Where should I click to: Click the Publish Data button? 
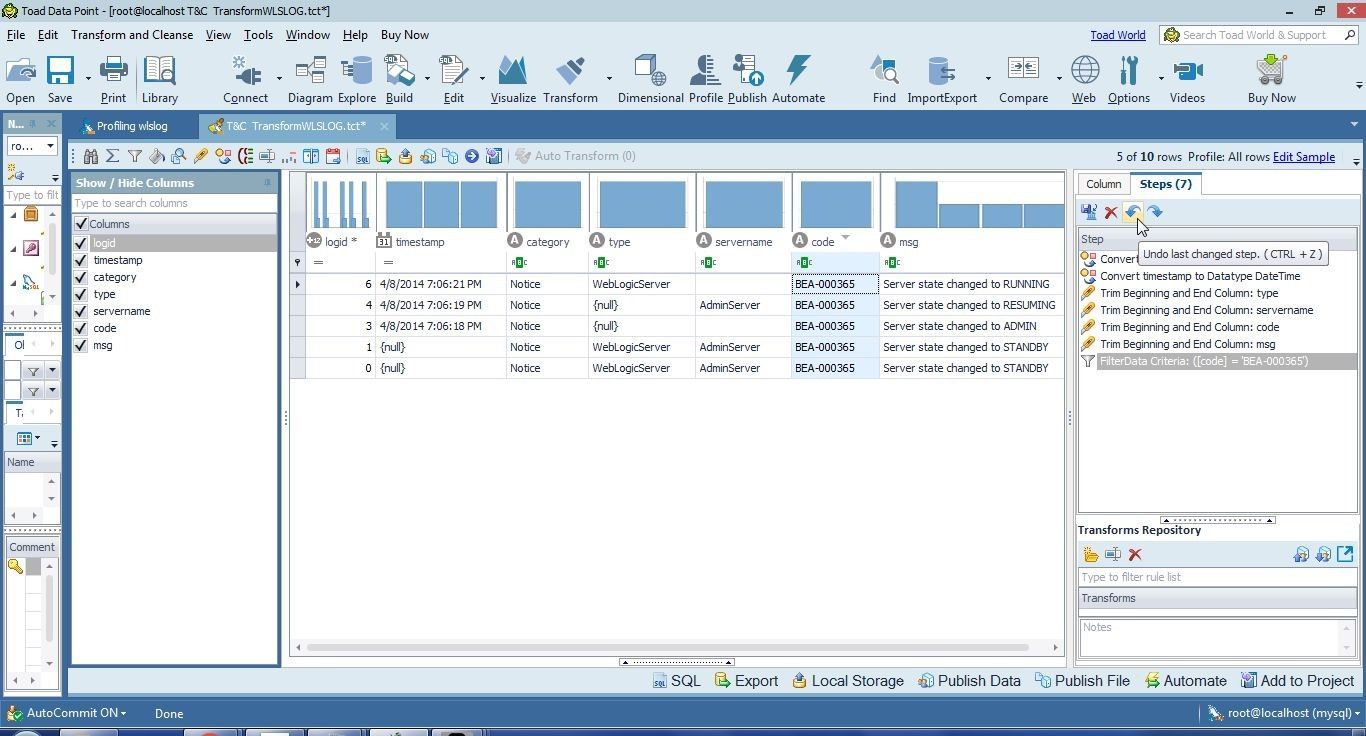pyautogui.click(x=969, y=681)
